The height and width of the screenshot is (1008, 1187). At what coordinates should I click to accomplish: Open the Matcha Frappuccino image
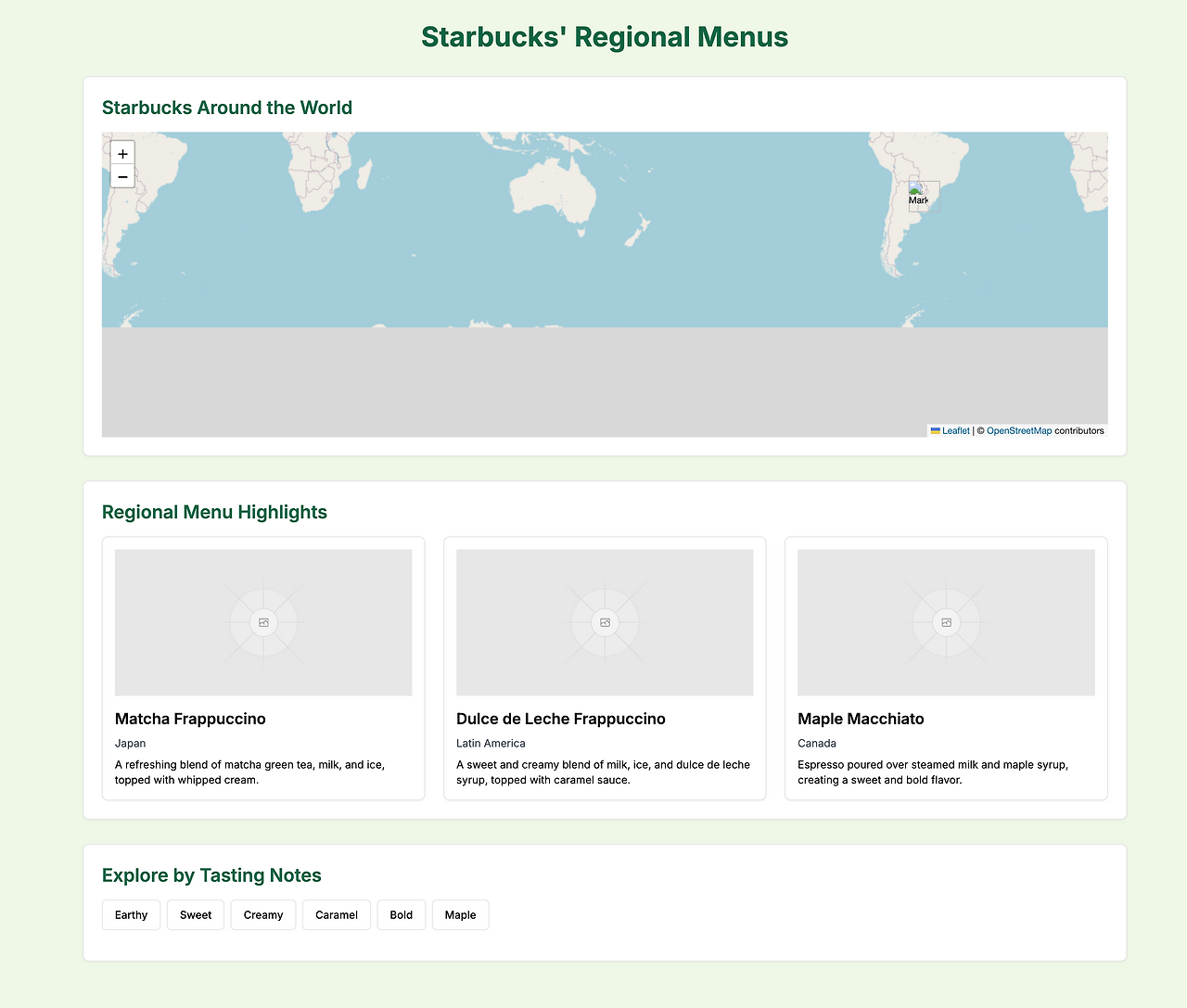(263, 622)
